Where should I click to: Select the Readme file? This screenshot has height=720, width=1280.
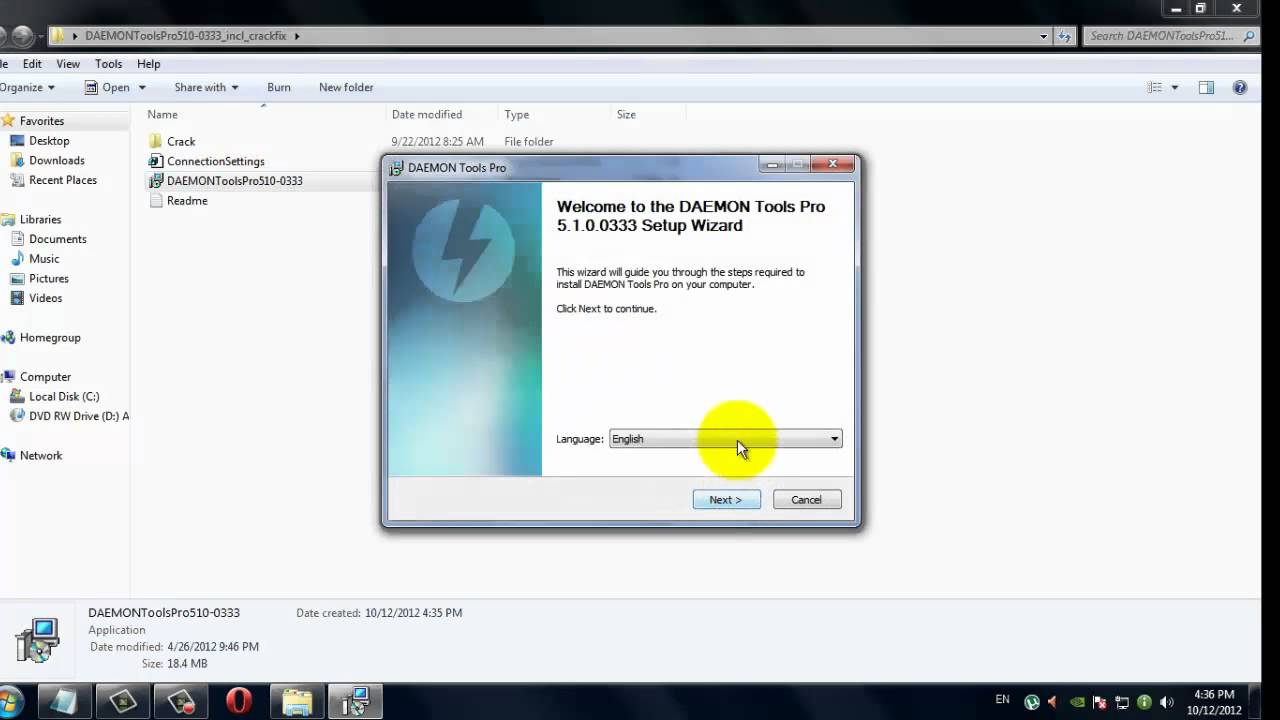(x=178, y=200)
